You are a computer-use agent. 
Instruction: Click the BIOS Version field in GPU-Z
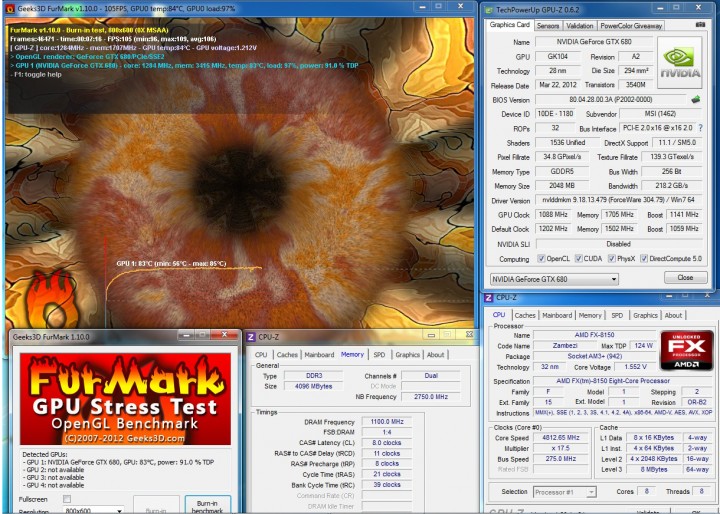[x=611, y=99]
